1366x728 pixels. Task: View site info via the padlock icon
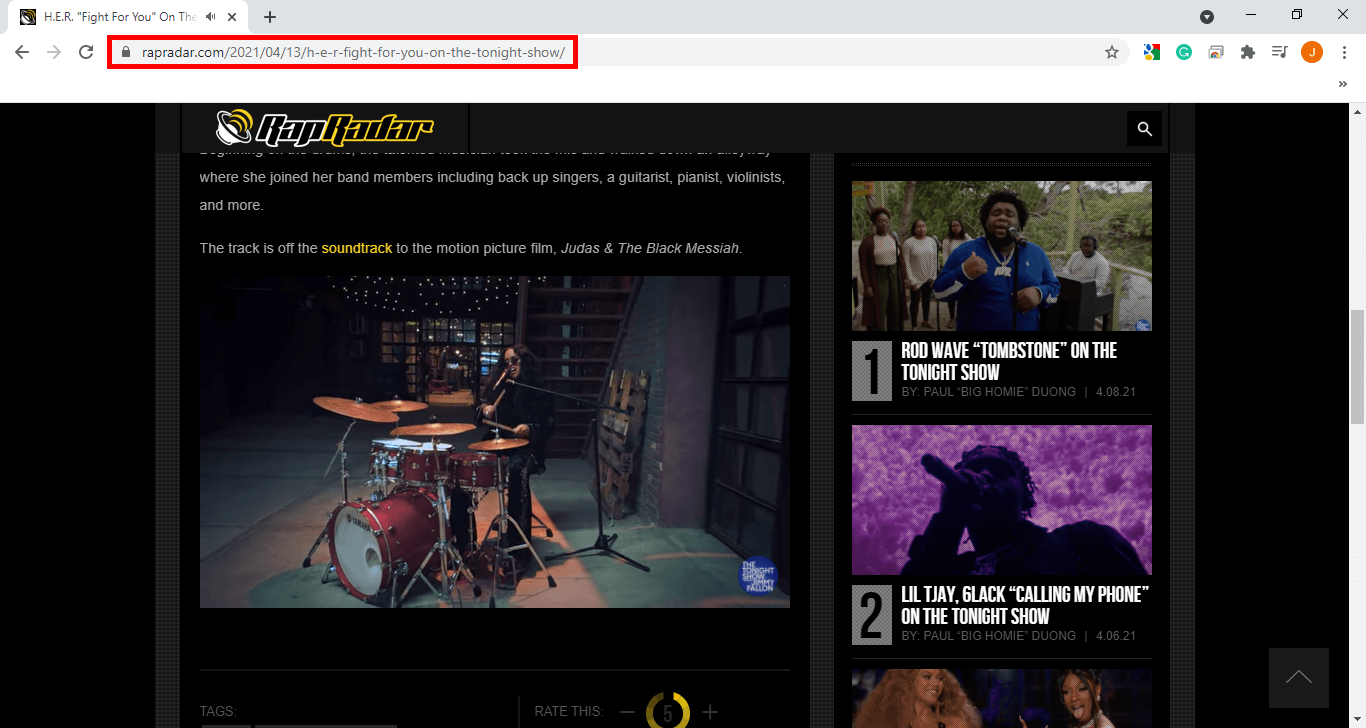pyautogui.click(x=125, y=52)
